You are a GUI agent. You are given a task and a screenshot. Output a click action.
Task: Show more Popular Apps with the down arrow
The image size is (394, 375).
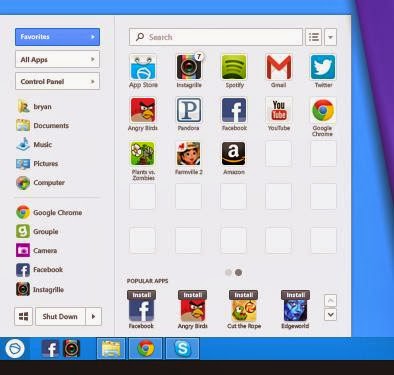[x=330, y=314]
